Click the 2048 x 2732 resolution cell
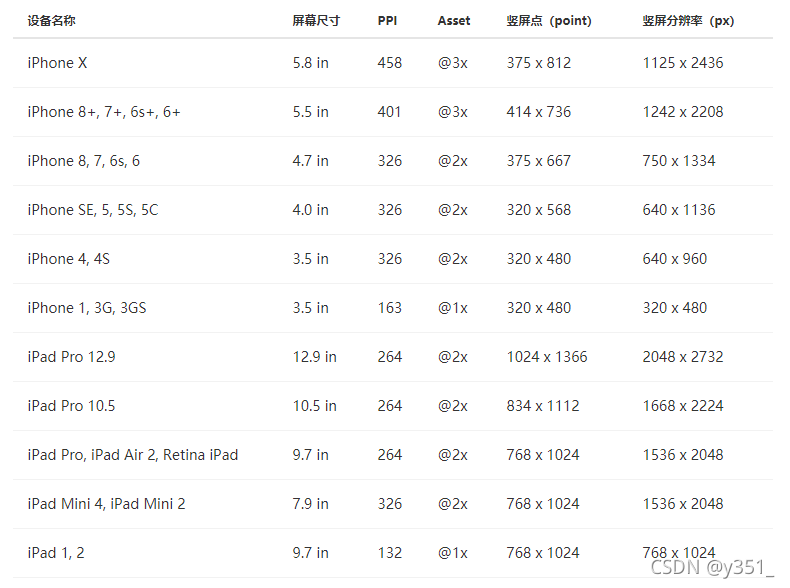The height and width of the screenshot is (588, 790). [x=683, y=357]
